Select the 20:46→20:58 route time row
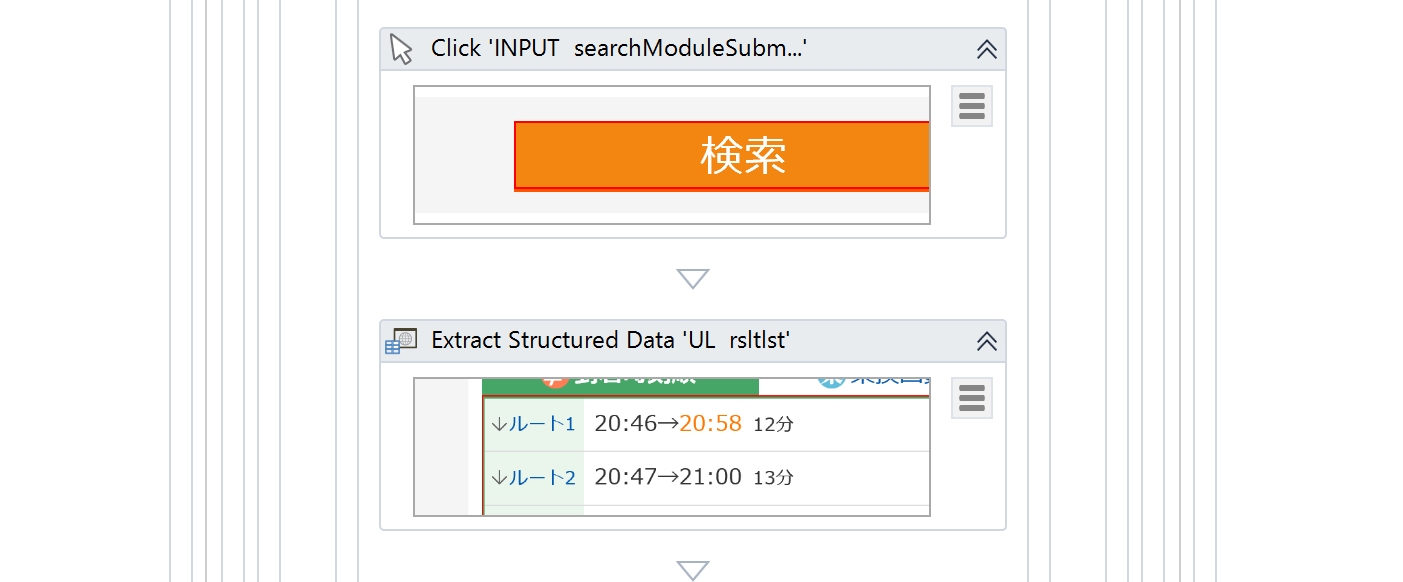The width and height of the screenshot is (1403, 582). click(757, 424)
